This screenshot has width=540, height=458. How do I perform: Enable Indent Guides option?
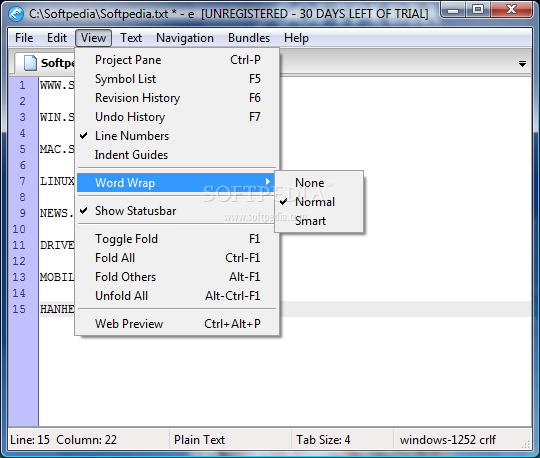click(x=177, y=155)
